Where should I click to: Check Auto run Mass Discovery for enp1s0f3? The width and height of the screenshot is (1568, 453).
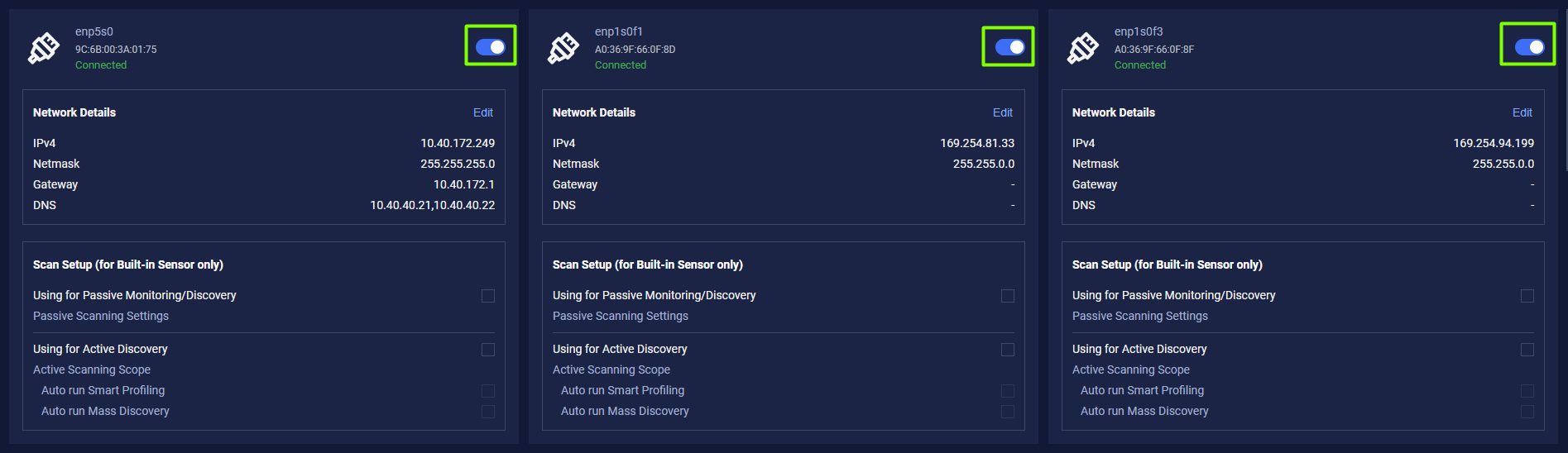coord(1527,412)
